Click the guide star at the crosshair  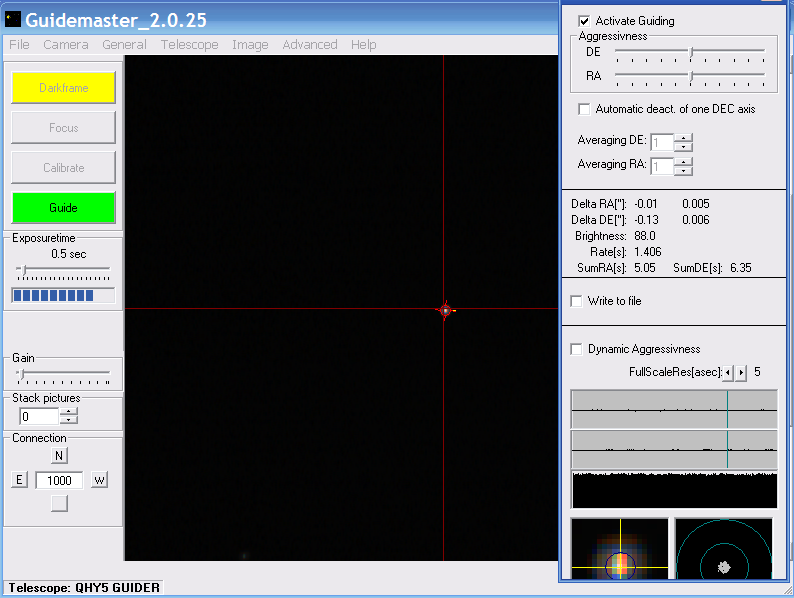tap(445, 310)
